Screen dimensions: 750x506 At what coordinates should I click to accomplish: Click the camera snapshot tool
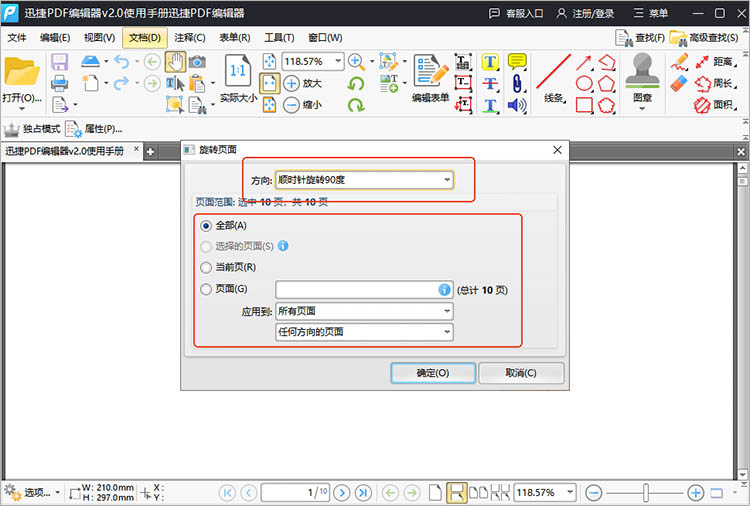click(x=197, y=62)
